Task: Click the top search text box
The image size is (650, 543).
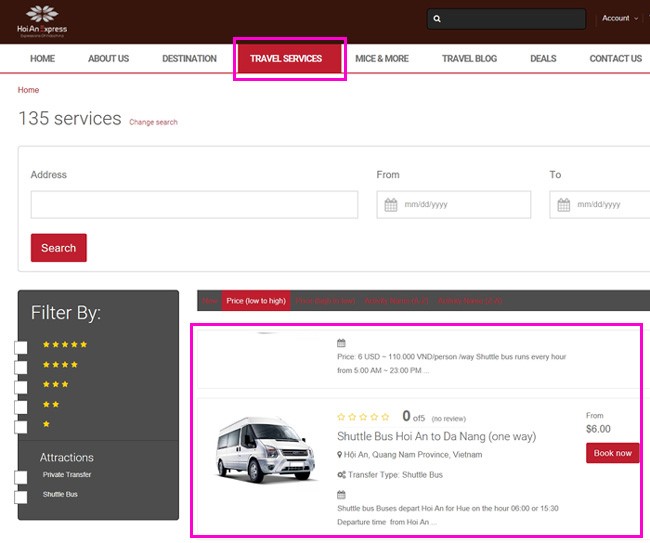Action: (506, 19)
